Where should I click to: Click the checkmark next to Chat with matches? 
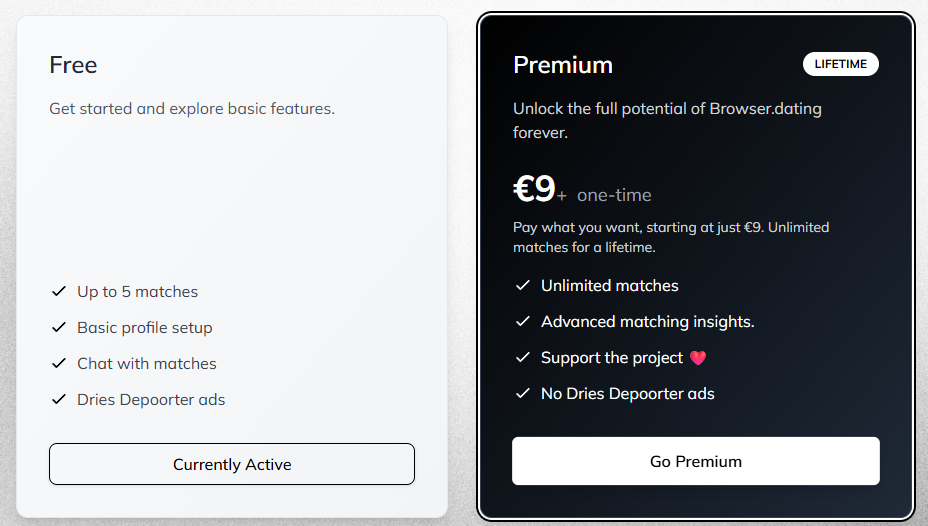(59, 363)
